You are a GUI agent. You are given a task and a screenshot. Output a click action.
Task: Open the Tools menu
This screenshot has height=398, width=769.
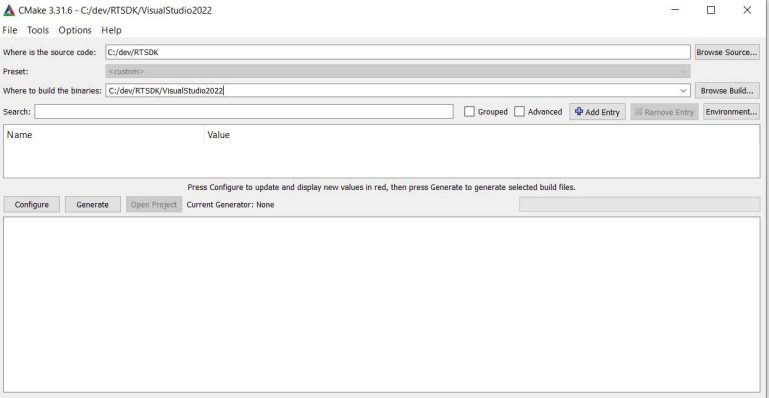click(x=38, y=30)
